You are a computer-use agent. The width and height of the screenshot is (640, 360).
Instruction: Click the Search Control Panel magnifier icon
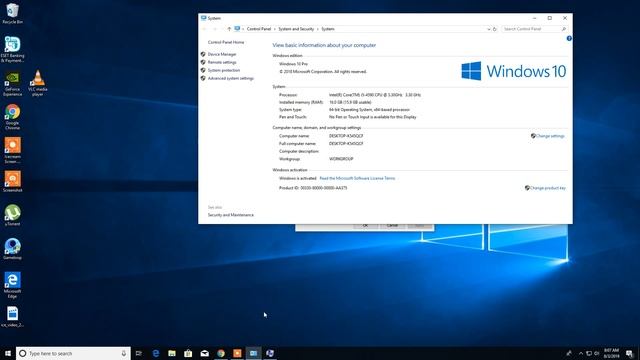[564, 29]
